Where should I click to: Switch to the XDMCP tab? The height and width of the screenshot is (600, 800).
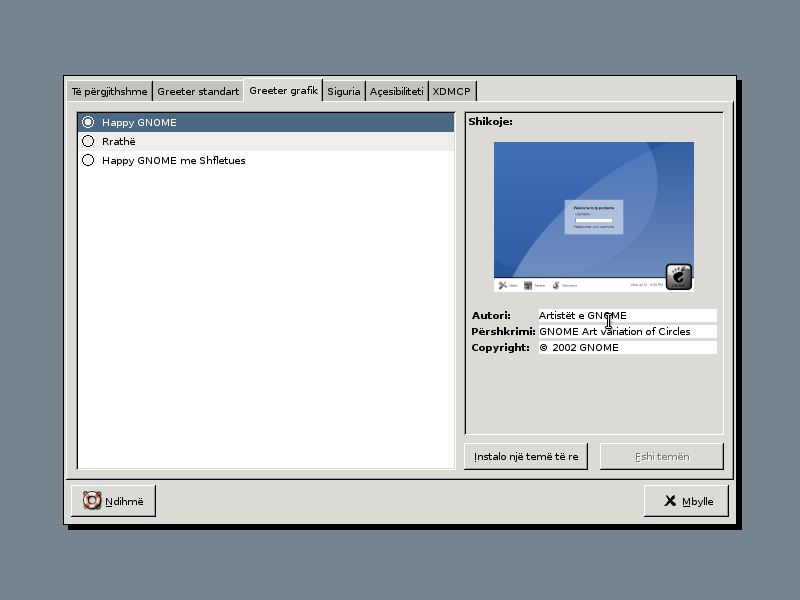click(452, 92)
